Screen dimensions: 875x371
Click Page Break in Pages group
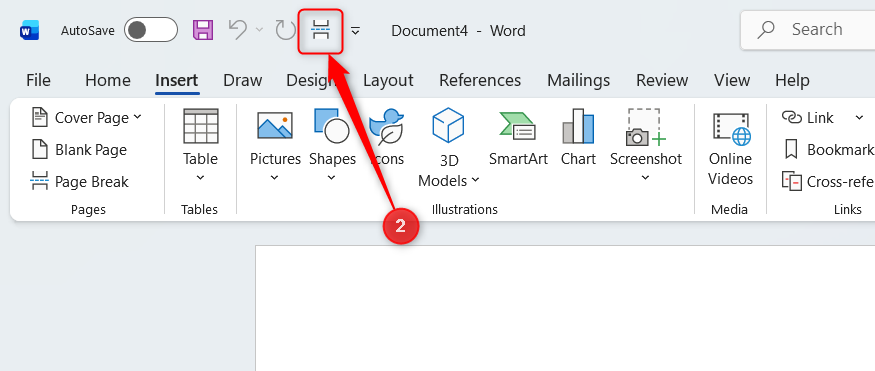[x=79, y=182]
